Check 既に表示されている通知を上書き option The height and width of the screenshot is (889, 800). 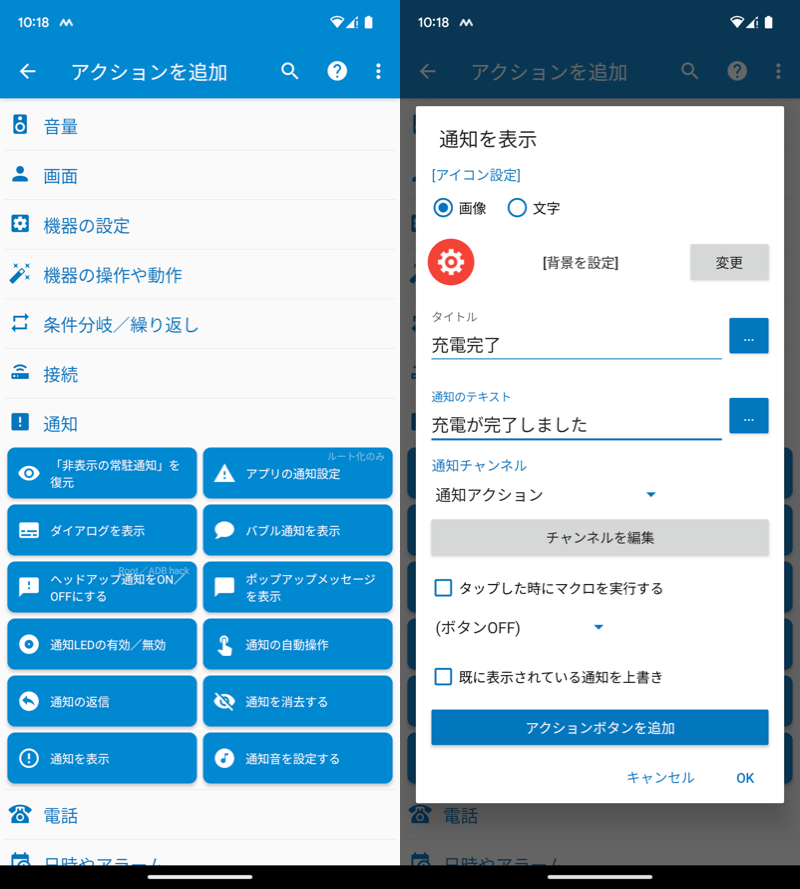(x=444, y=677)
